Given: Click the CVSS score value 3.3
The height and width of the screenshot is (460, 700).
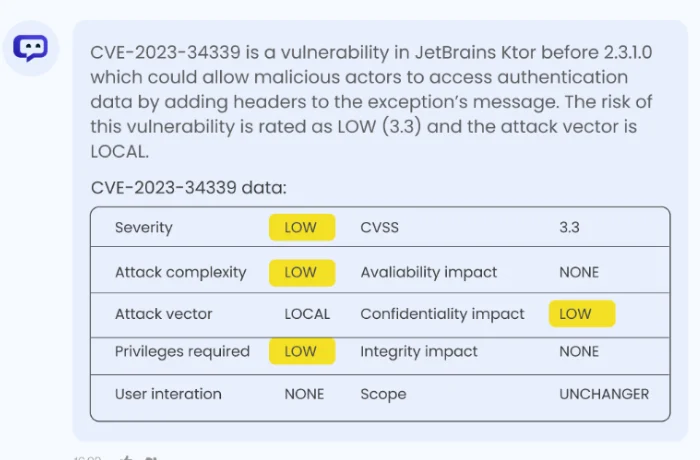Looking at the screenshot, I should click(569, 227).
